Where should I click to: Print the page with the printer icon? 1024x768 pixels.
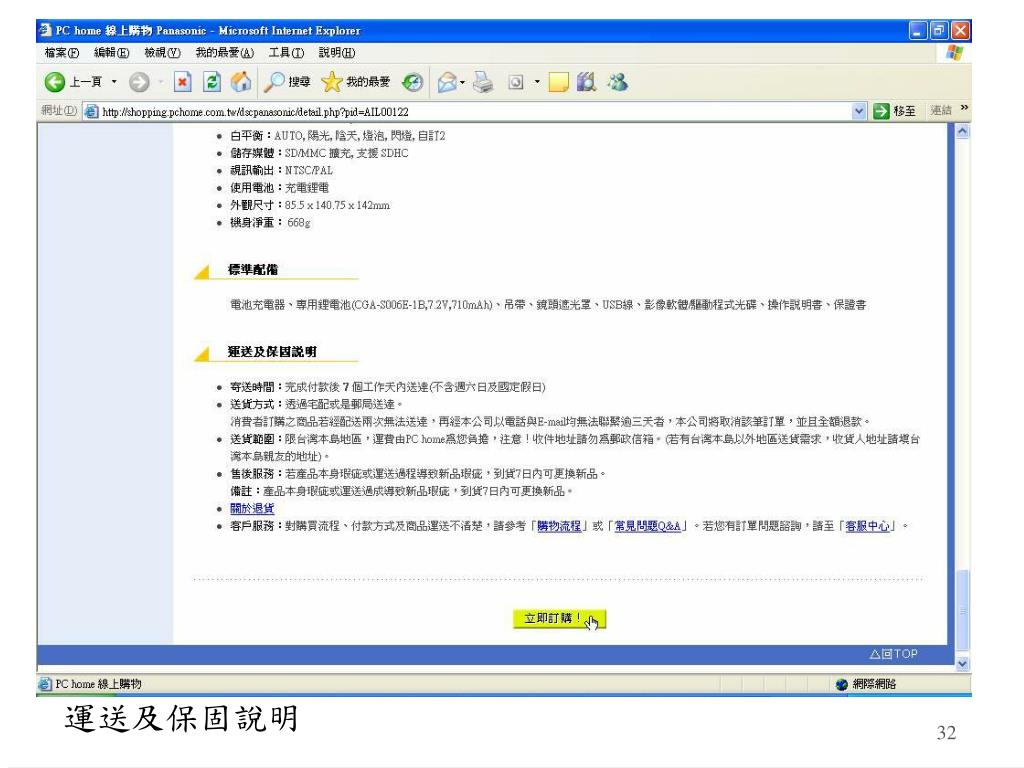click(x=483, y=82)
